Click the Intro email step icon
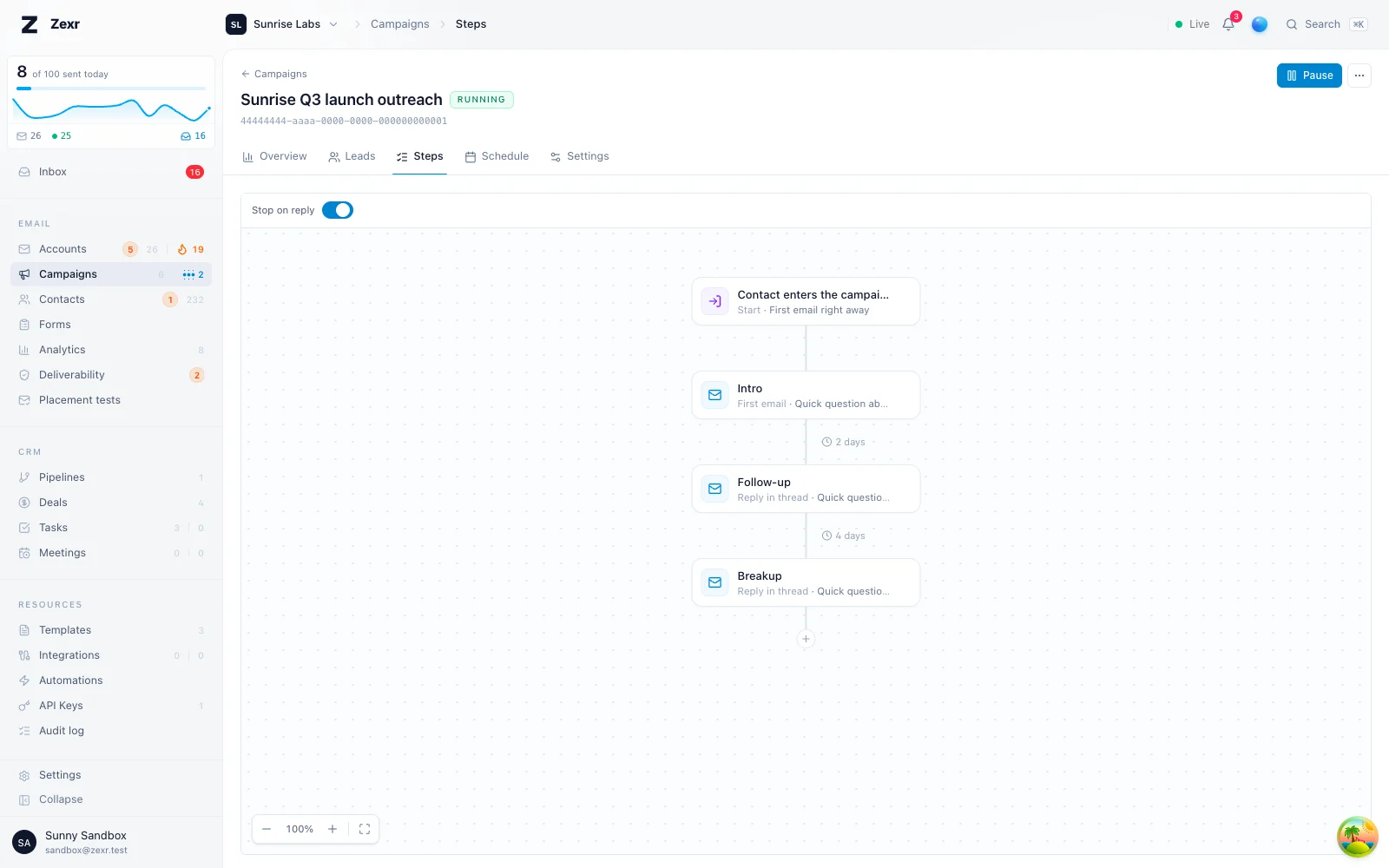Screen dimensions: 1389x868 point(714,395)
